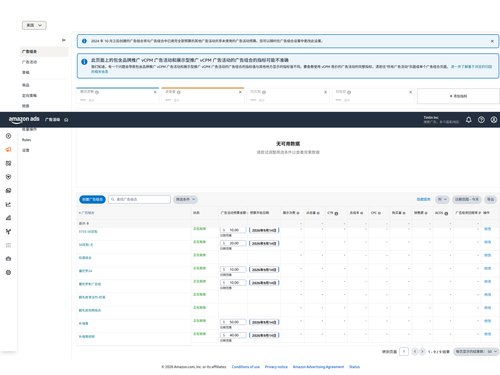Edit the budget field showing 20.00
The width and height of the screenshot is (500, 375).
[x=233, y=243]
